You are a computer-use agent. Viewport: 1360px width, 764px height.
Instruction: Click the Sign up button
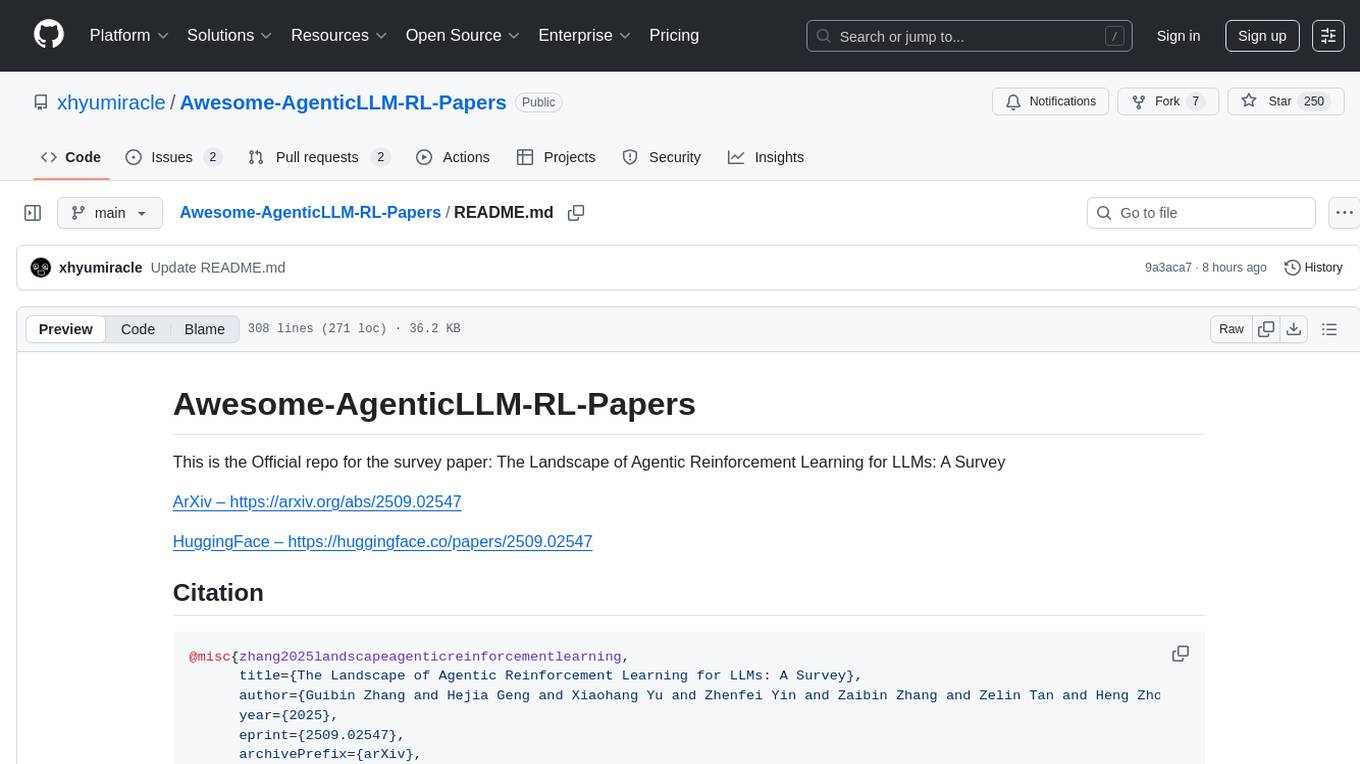point(1262,36)
